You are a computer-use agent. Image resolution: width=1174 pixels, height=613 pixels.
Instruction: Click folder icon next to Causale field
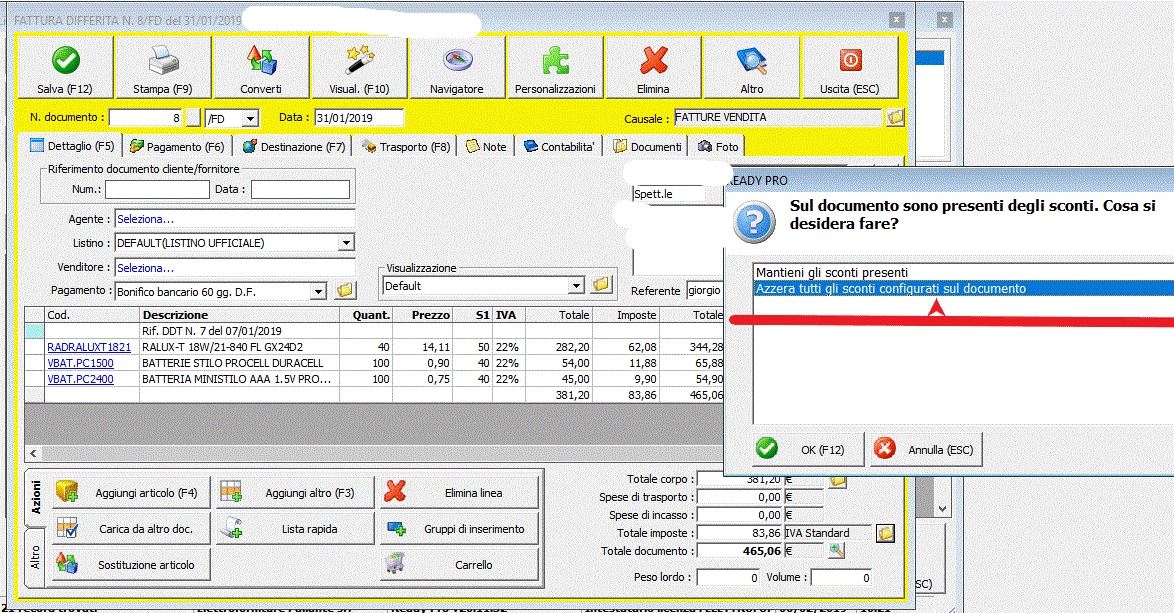click(x=895, y=118)
